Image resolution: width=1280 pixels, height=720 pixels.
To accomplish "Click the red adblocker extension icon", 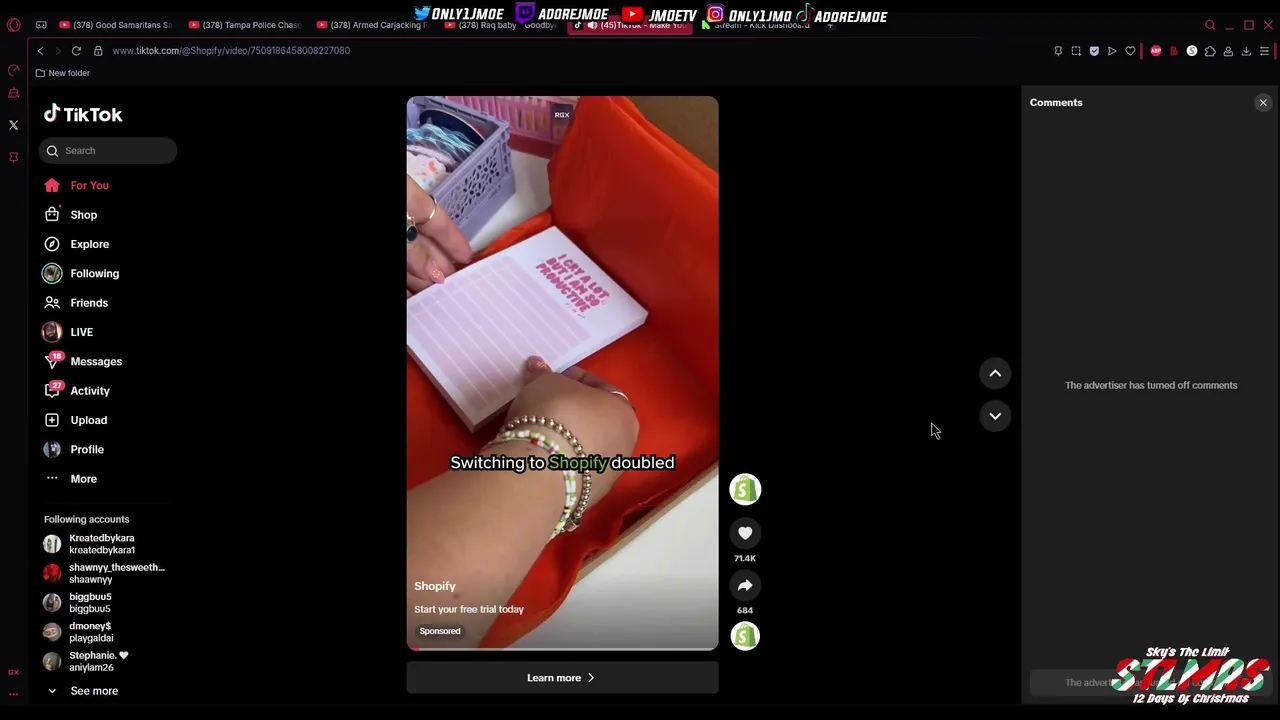I will [1156, 51].
